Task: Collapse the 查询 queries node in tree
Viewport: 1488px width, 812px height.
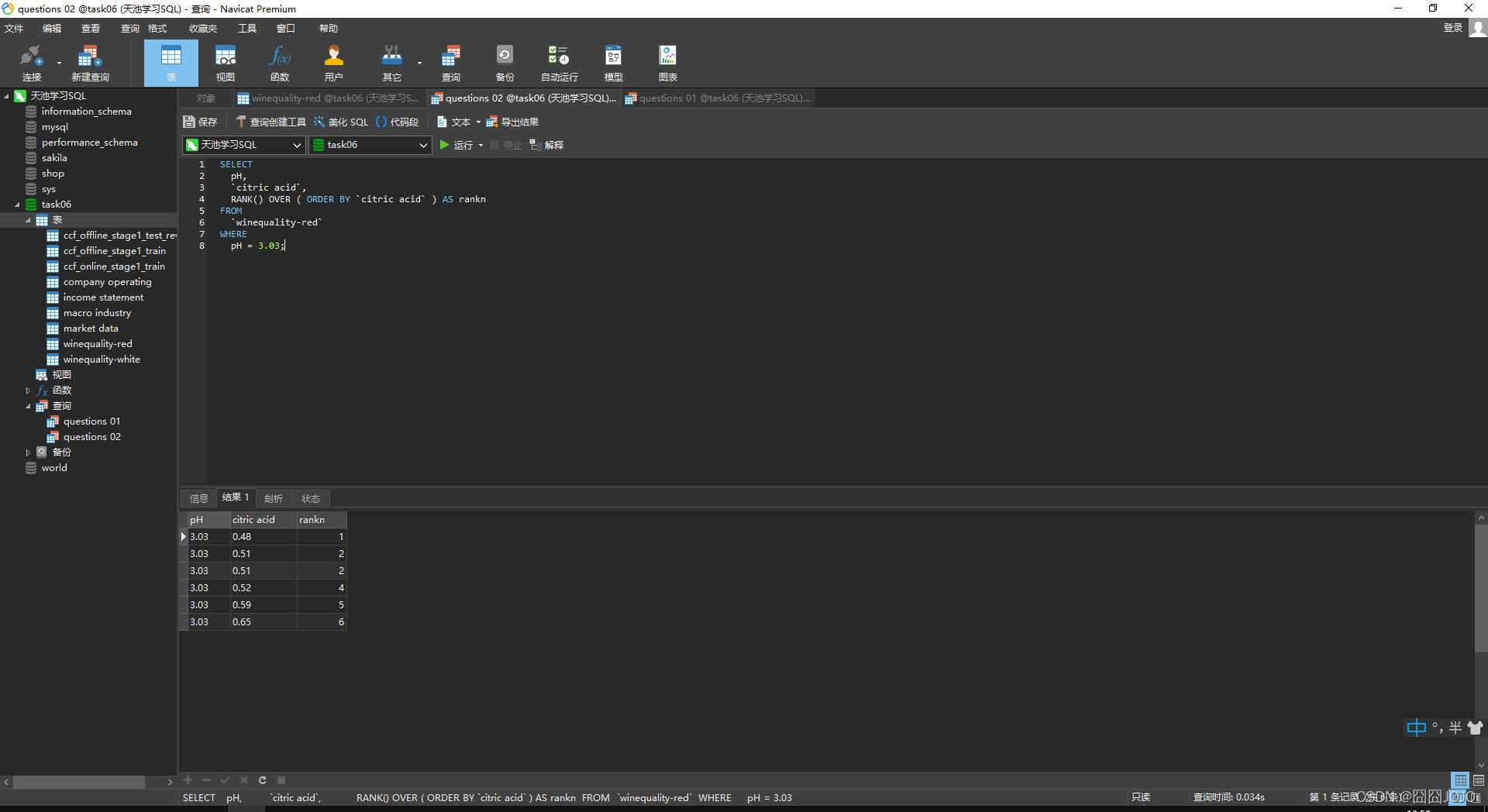Action: tap(29, 406)
